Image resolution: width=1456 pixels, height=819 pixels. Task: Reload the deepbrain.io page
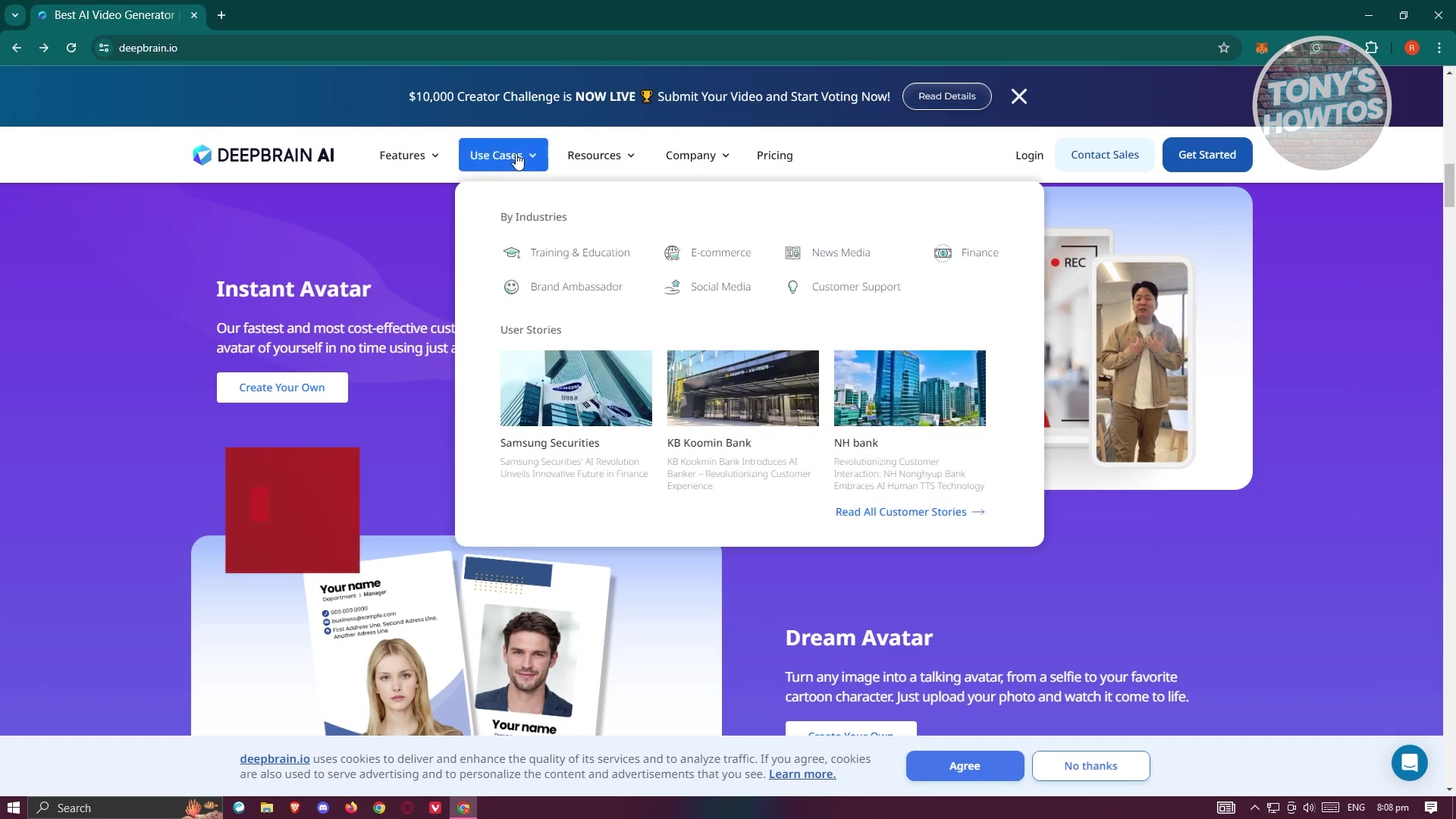(71, 48)
